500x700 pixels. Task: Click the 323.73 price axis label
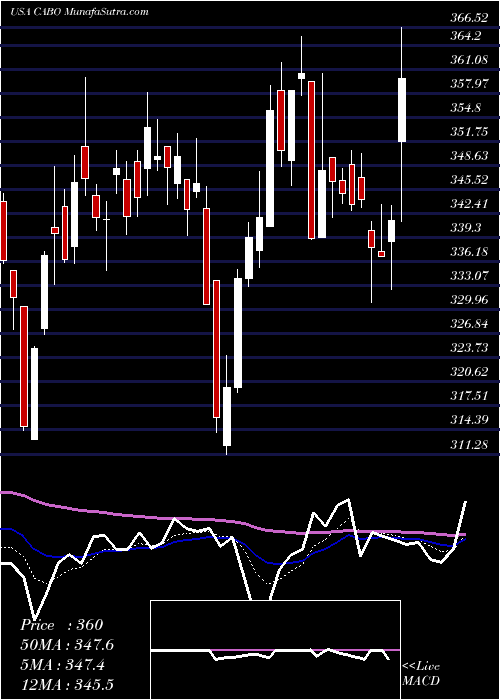point(470,348)
